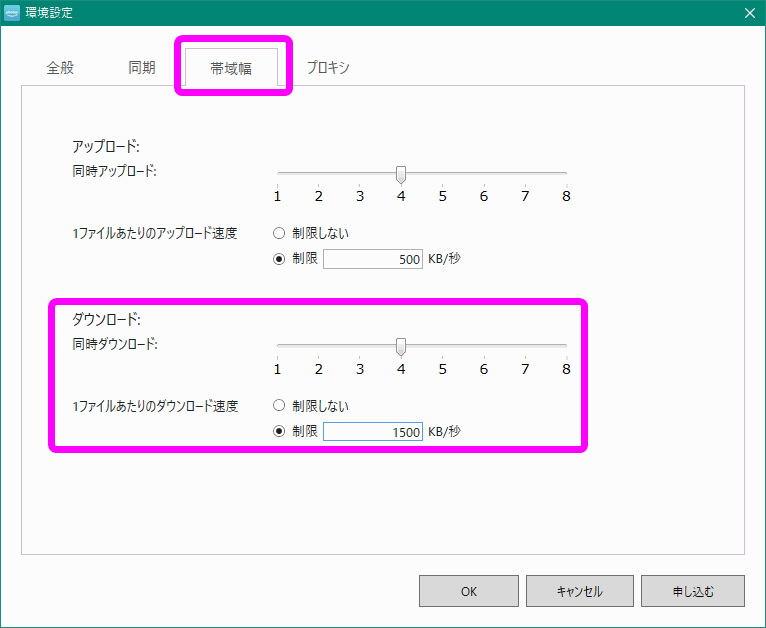Click the 同時アップロード slider handle
The height and width of the screenshot is (628, 766).
(x=401, y=174)
